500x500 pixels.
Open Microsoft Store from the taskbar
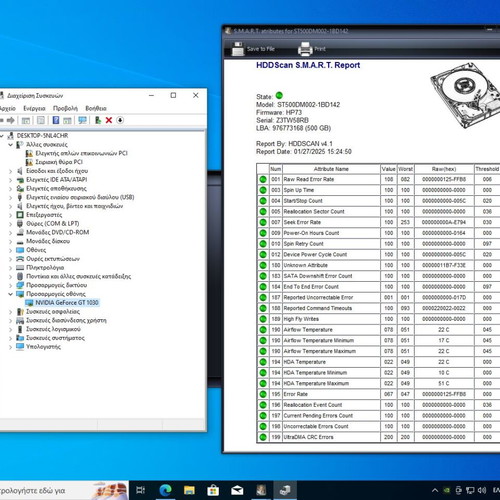click(213, 490)
